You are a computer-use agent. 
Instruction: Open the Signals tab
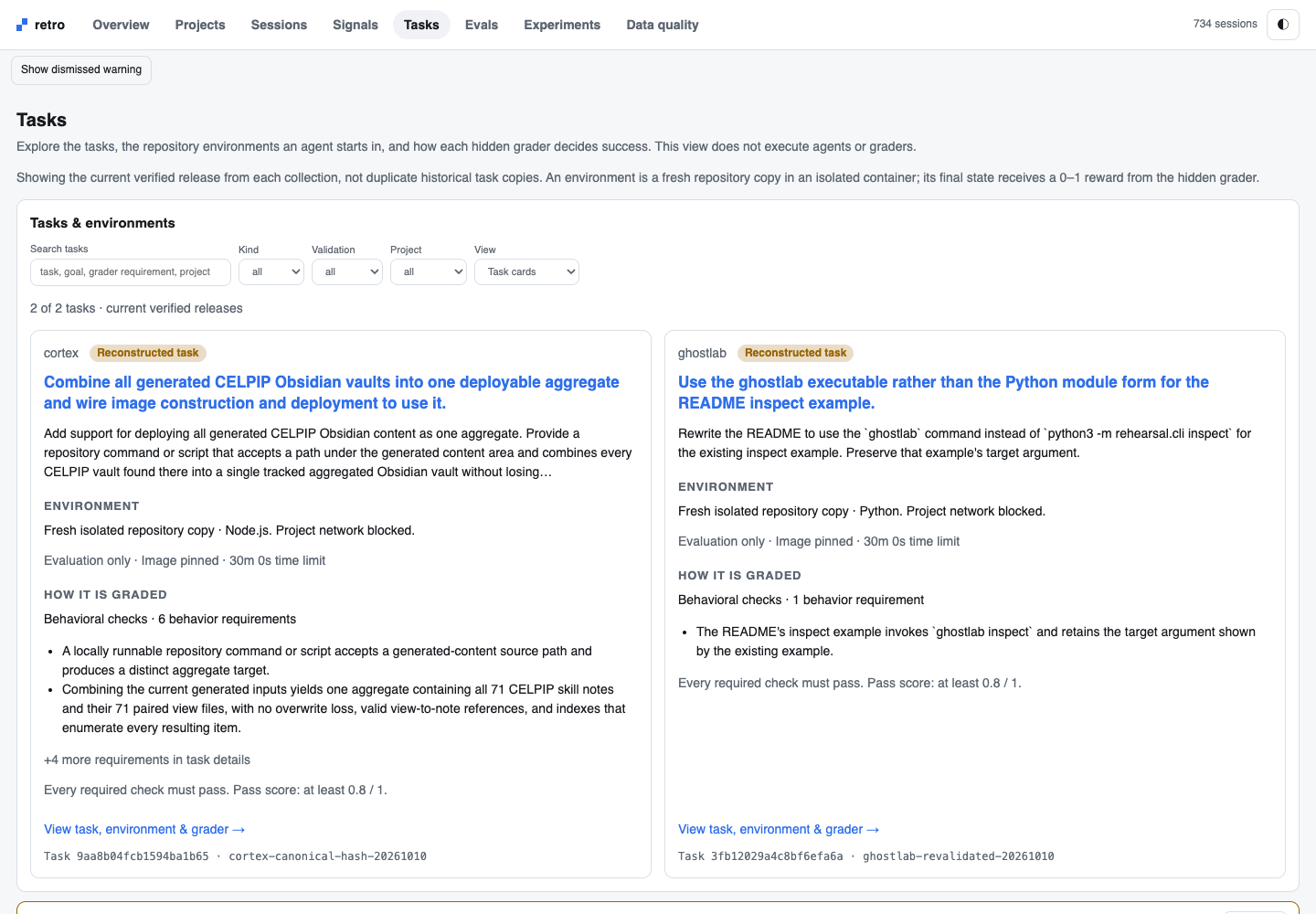coord(356,25)
